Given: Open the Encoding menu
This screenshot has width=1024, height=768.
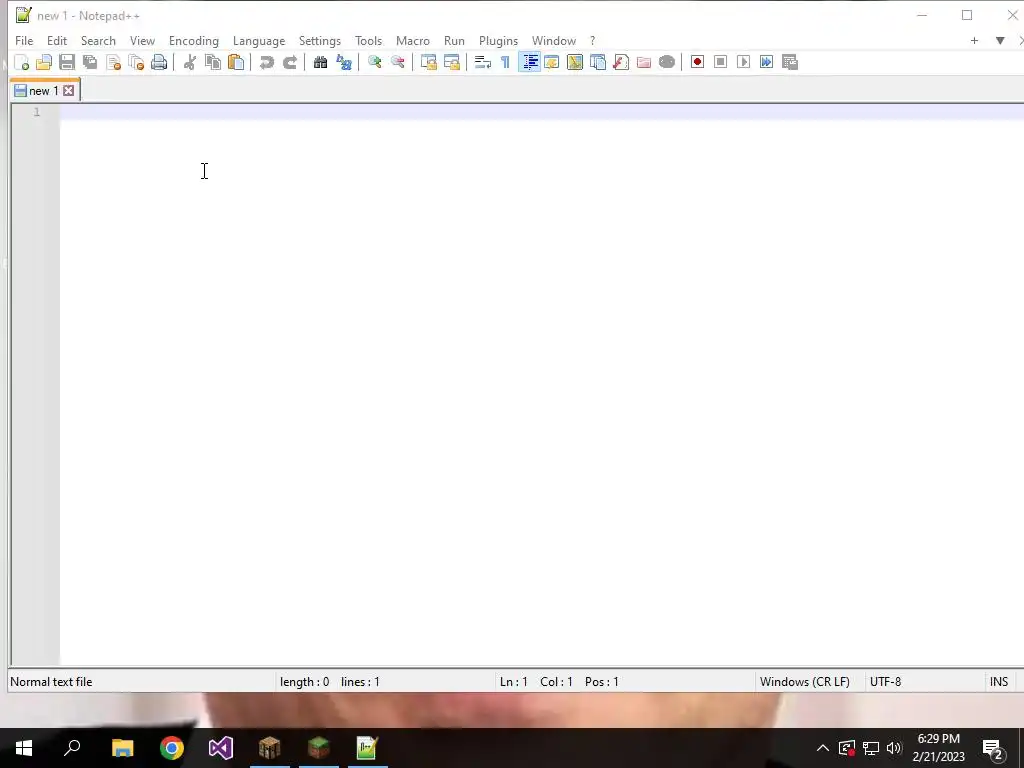Looking at the screenshot, I should [193, 40].
